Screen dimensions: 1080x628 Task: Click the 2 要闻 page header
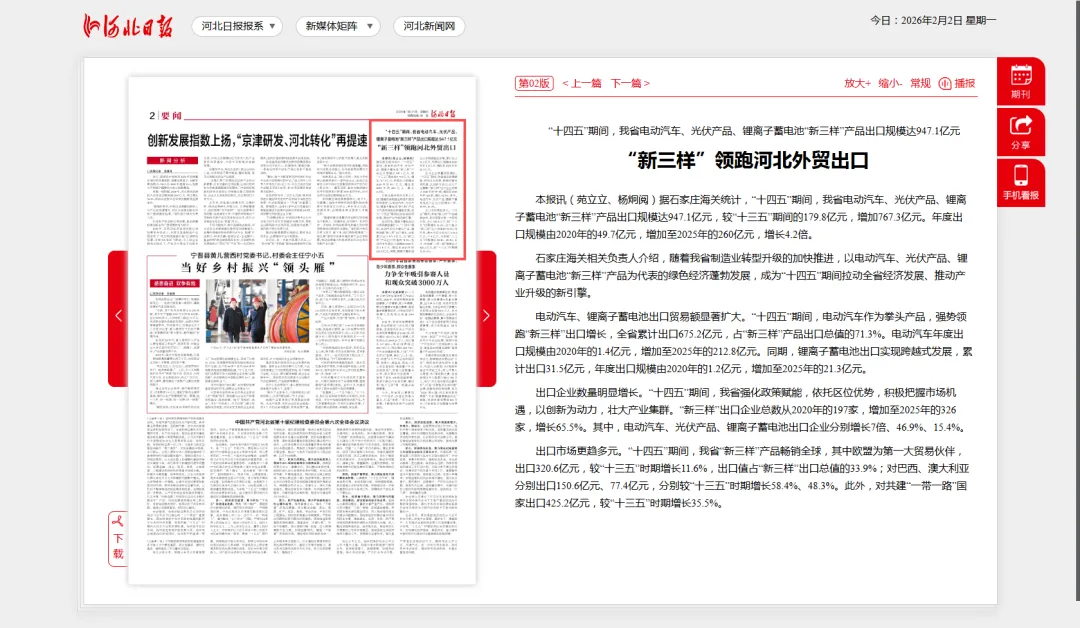pyautogui.click(x=165, y=116)
